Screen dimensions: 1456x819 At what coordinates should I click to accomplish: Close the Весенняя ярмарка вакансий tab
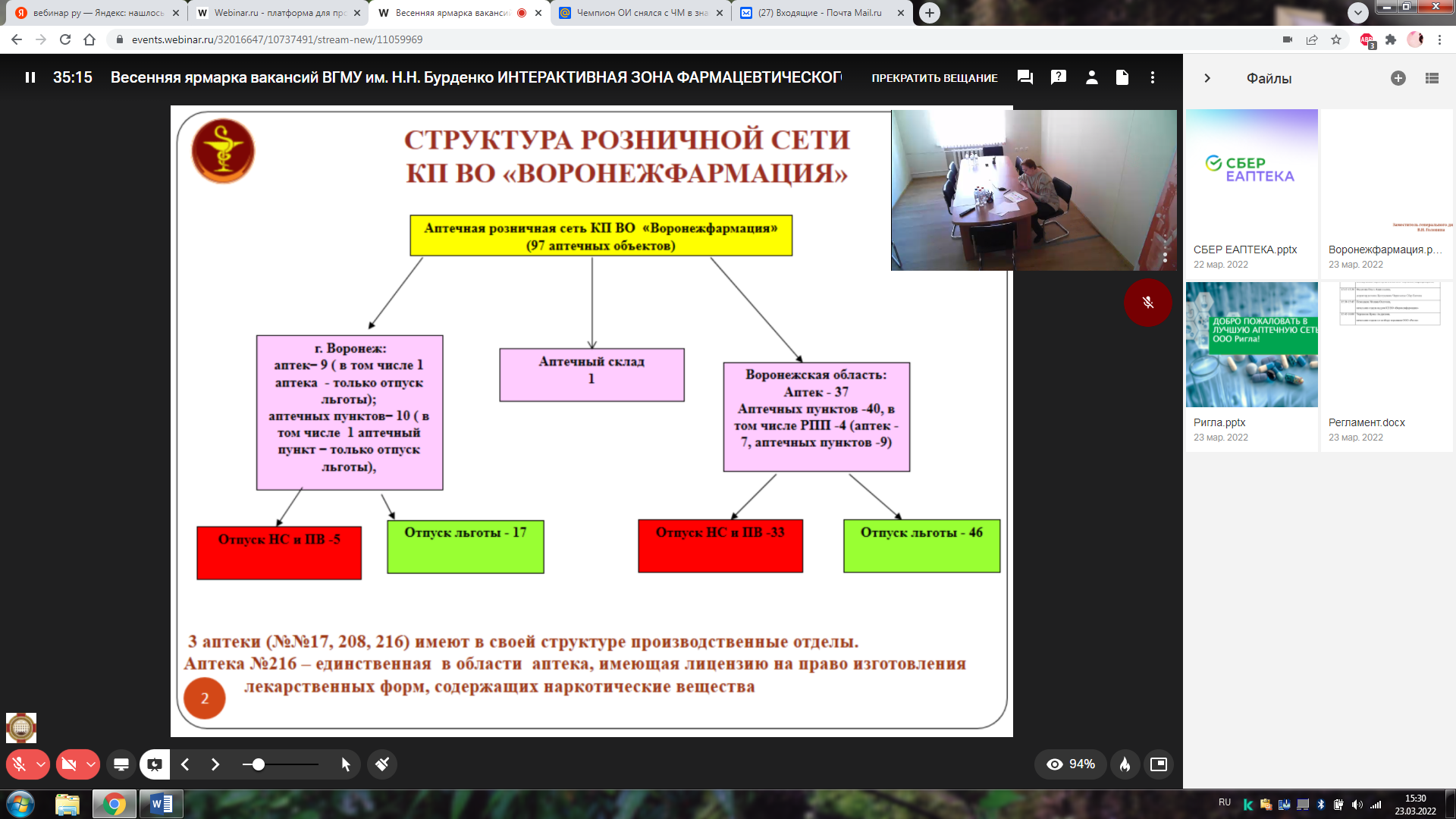538,13
